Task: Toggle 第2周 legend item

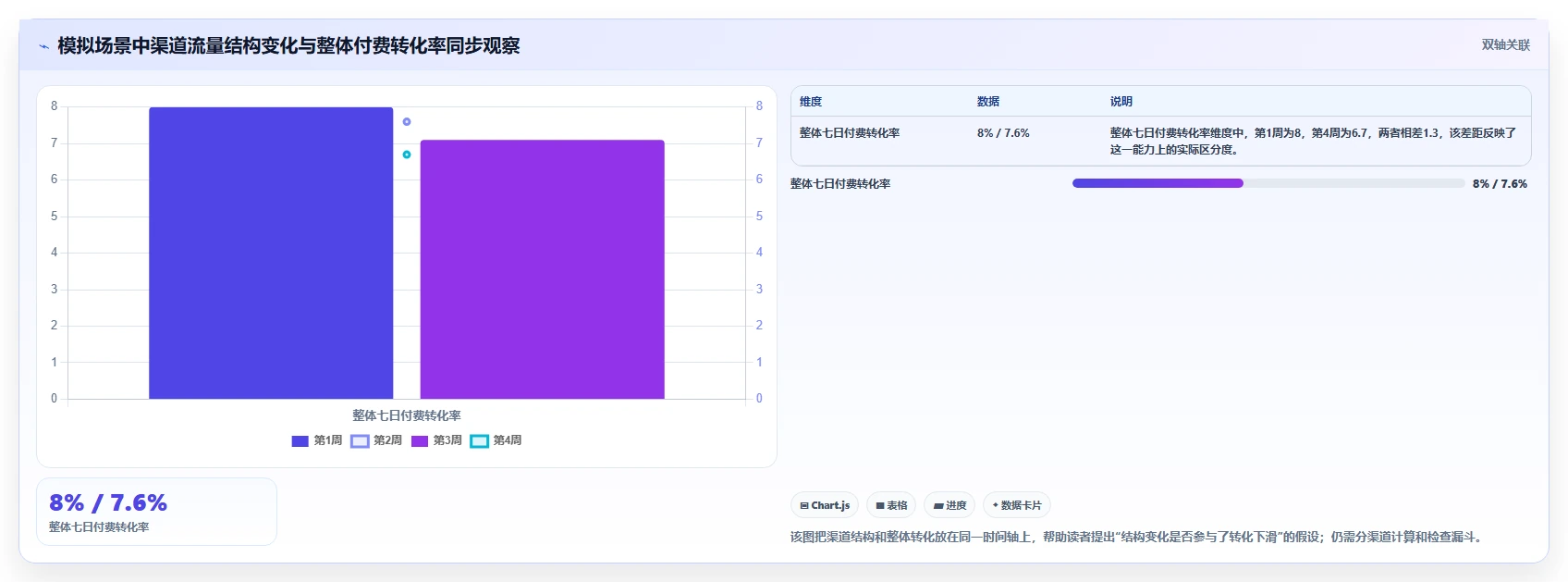Action: (376, 440)
